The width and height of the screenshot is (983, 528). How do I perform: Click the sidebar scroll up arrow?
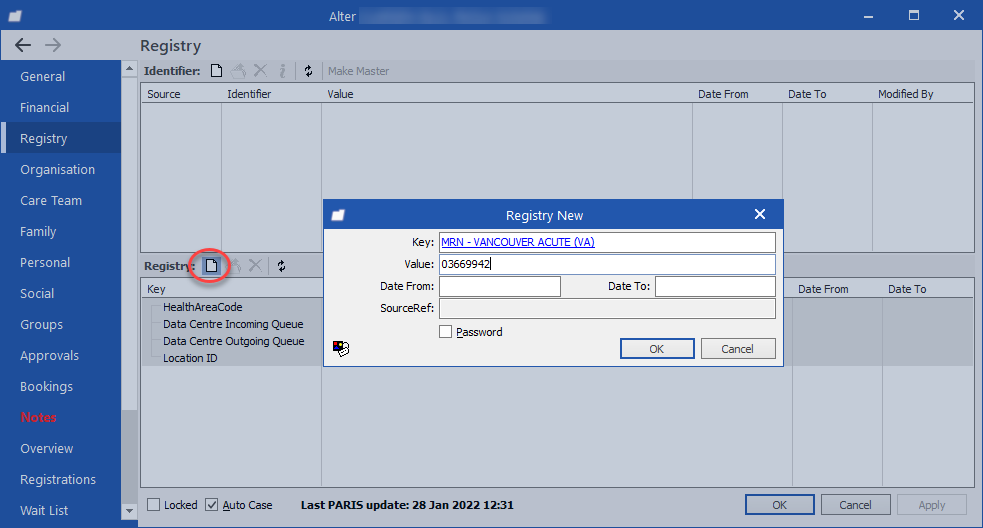pyautogui.click(x=129, y=69)
